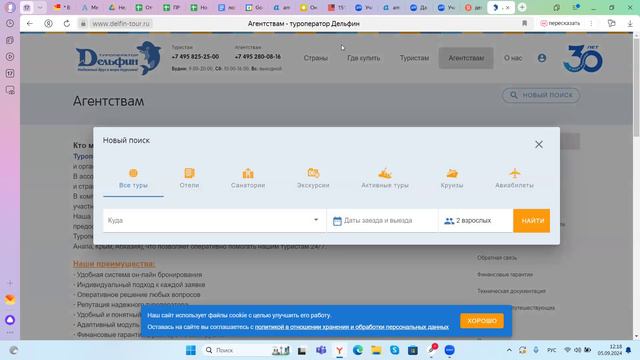The image size is (640, 360).
Task: Click the Даты заезда и выезда field
Action: (382, 220)
